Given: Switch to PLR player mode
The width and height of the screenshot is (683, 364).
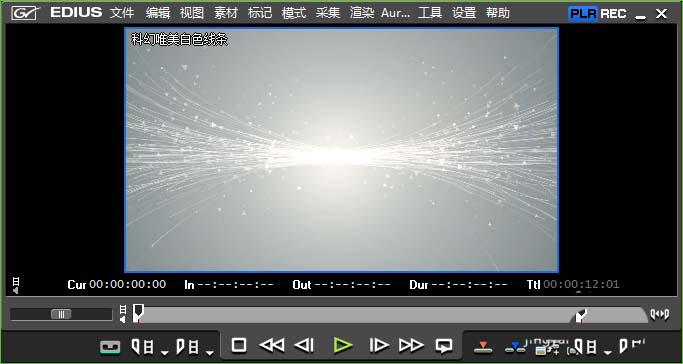Looking at the screenshot, I should click(583, 13).
